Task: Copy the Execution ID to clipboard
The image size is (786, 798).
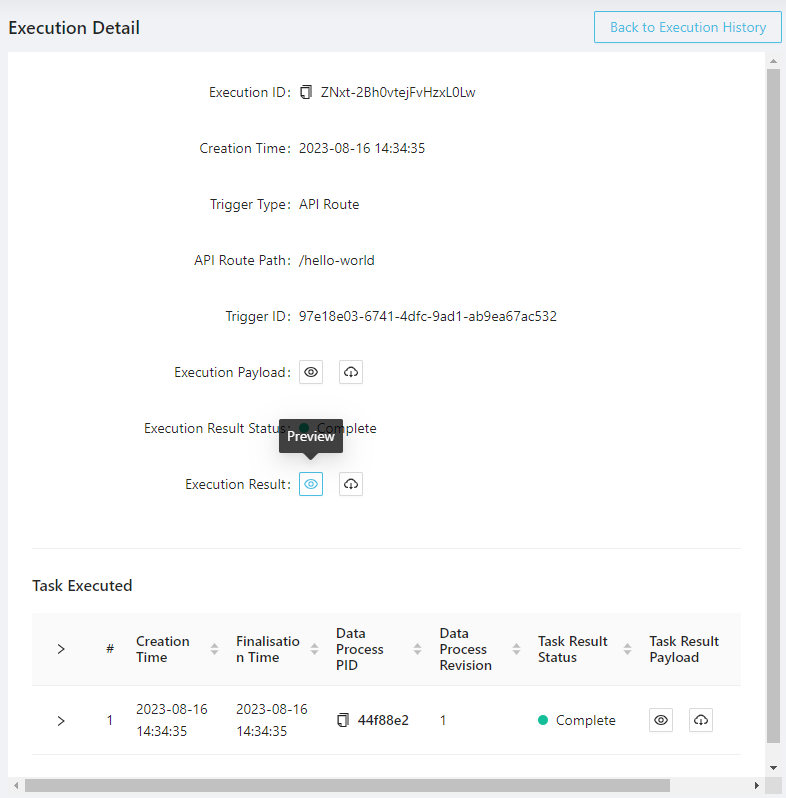Action: click(x=306, y=93)
